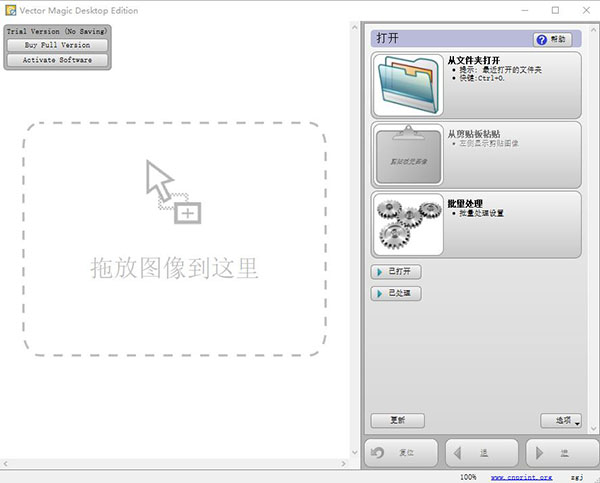Click the right panel scrollbar down arrow
This screenshot has height=483, width=600.
point(593,429)
